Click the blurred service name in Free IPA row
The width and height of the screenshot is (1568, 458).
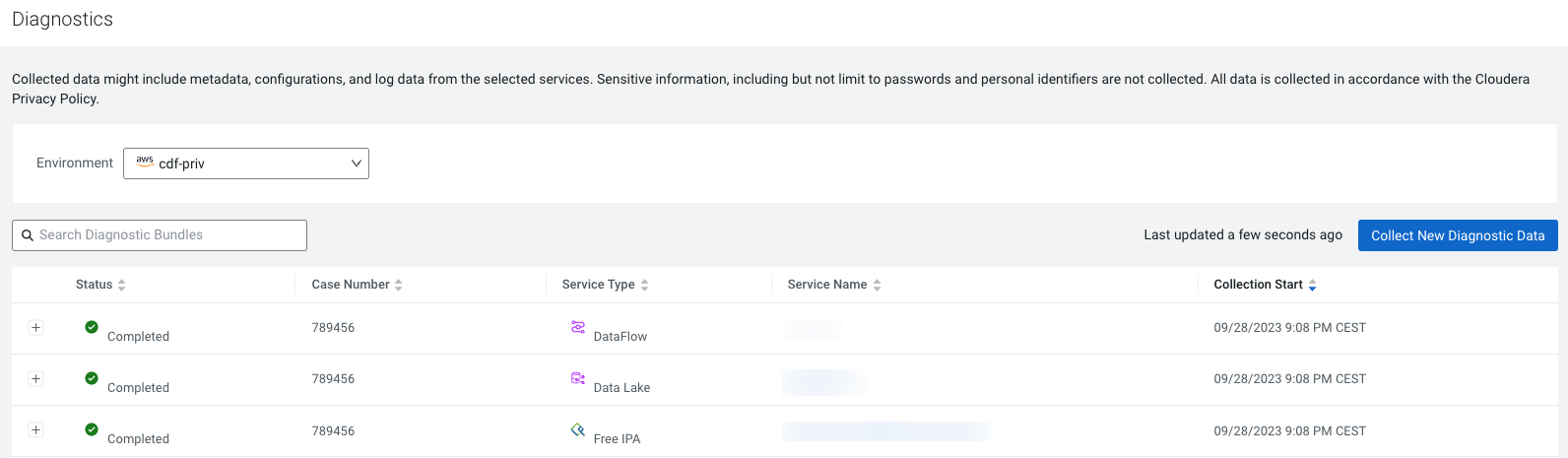pos(886,430)
